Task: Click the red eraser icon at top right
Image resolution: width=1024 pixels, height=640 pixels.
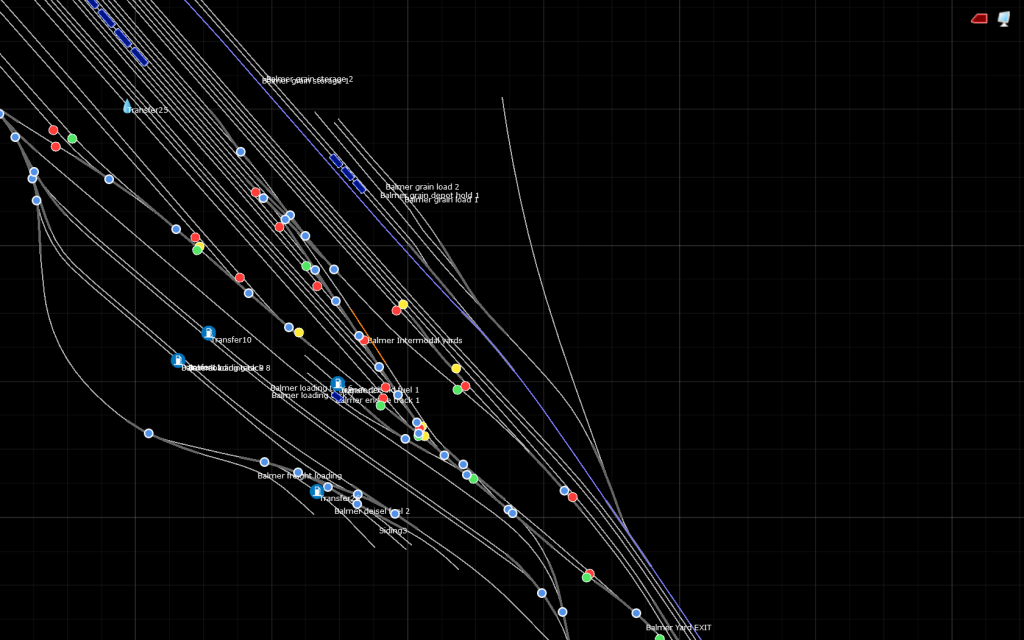Action: click(x=979, y=19)
